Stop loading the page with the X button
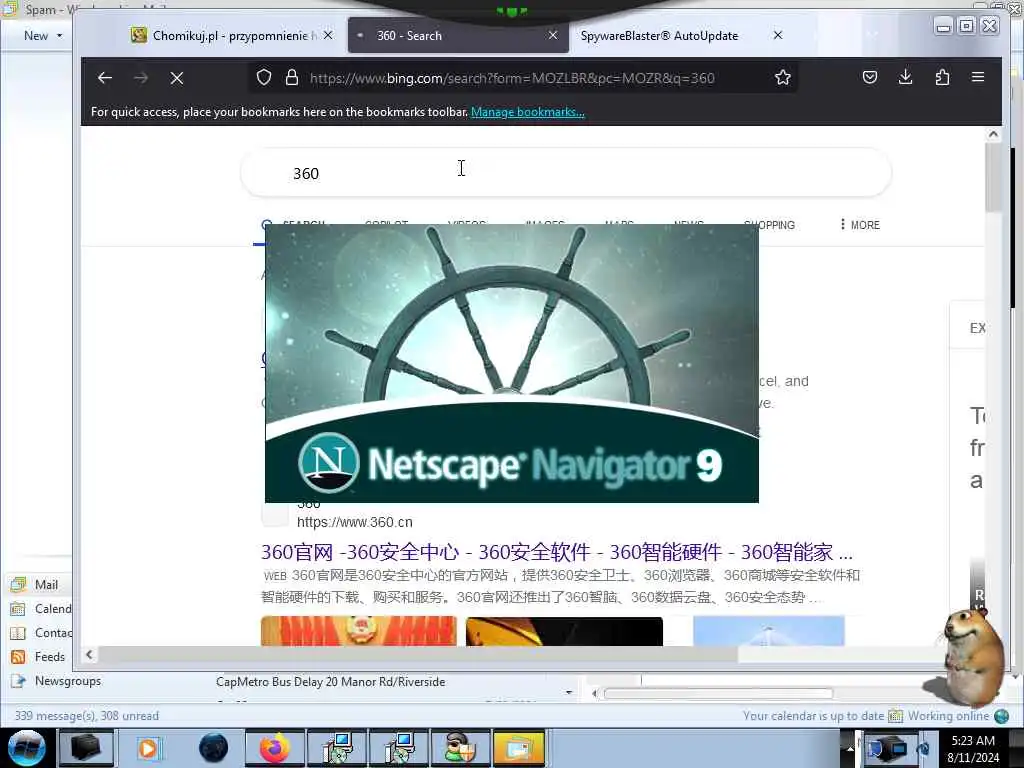 (176, 78)
